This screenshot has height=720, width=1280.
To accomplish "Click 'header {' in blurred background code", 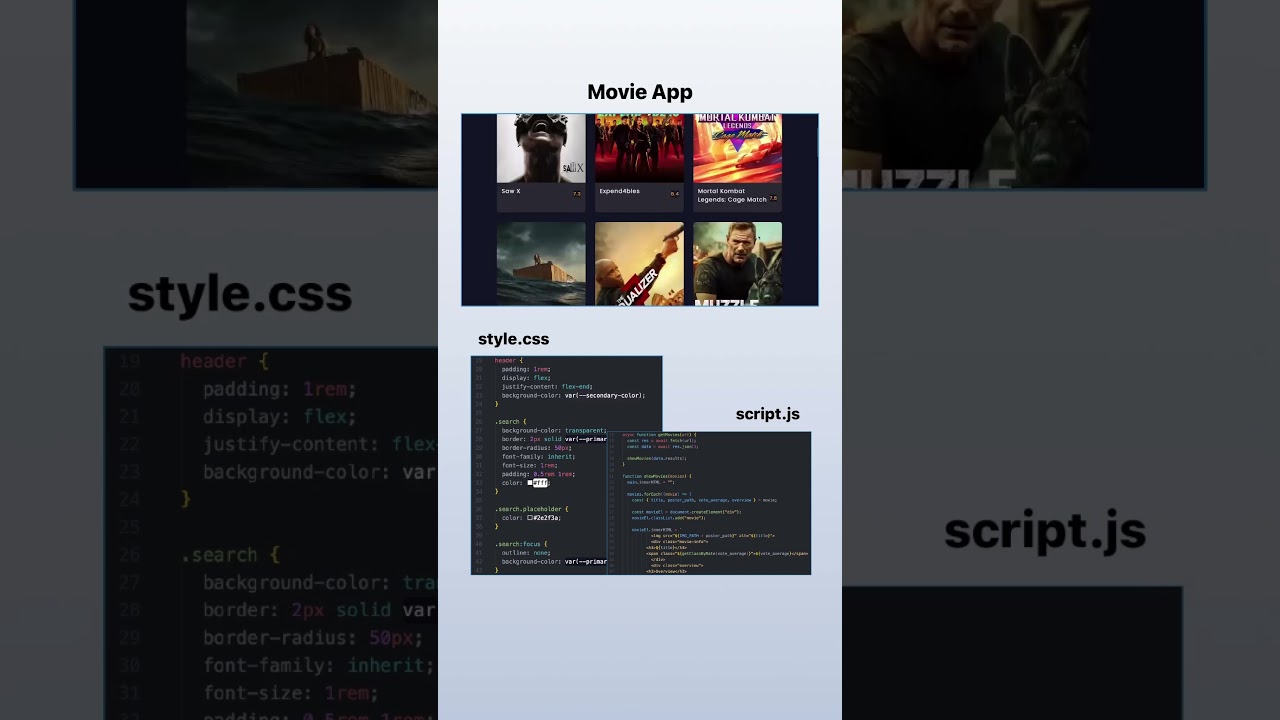I will pos(224,361).
